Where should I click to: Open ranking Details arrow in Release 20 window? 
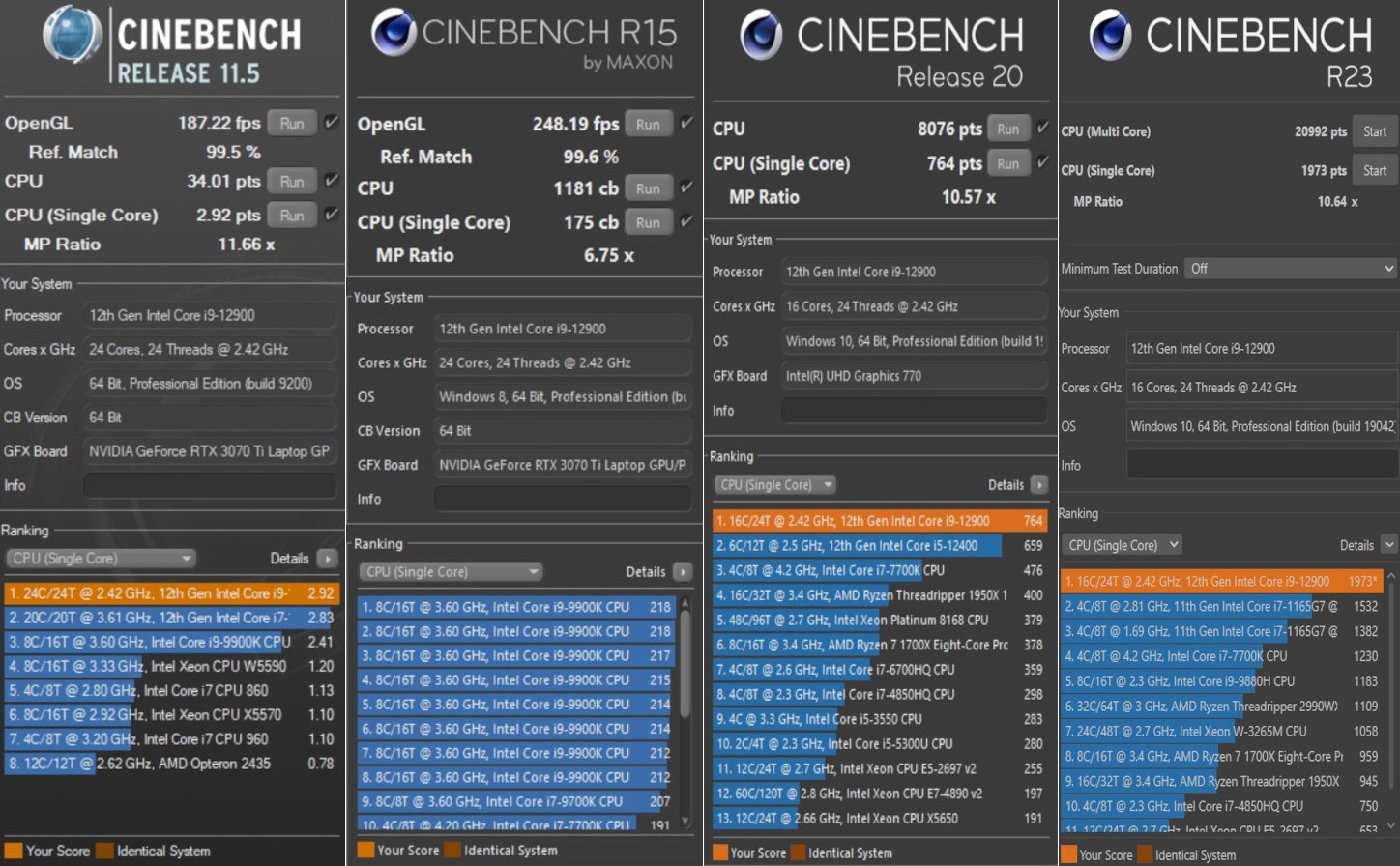pyautogui.click(x=1039, y=485)
